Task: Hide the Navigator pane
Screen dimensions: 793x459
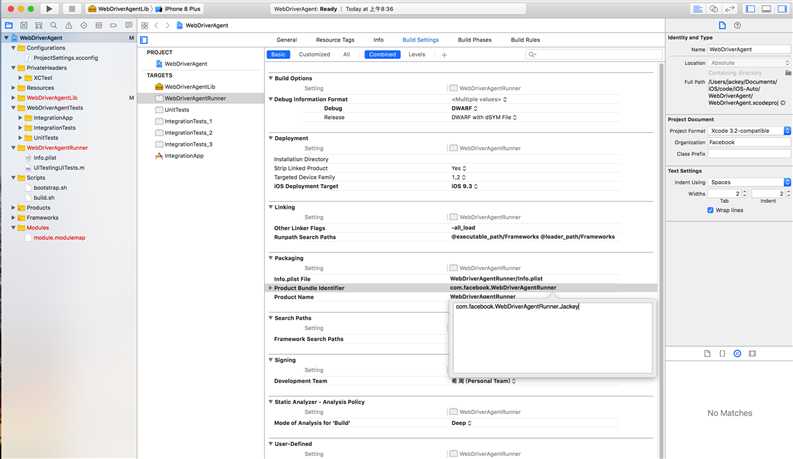Action: point(751,9)
